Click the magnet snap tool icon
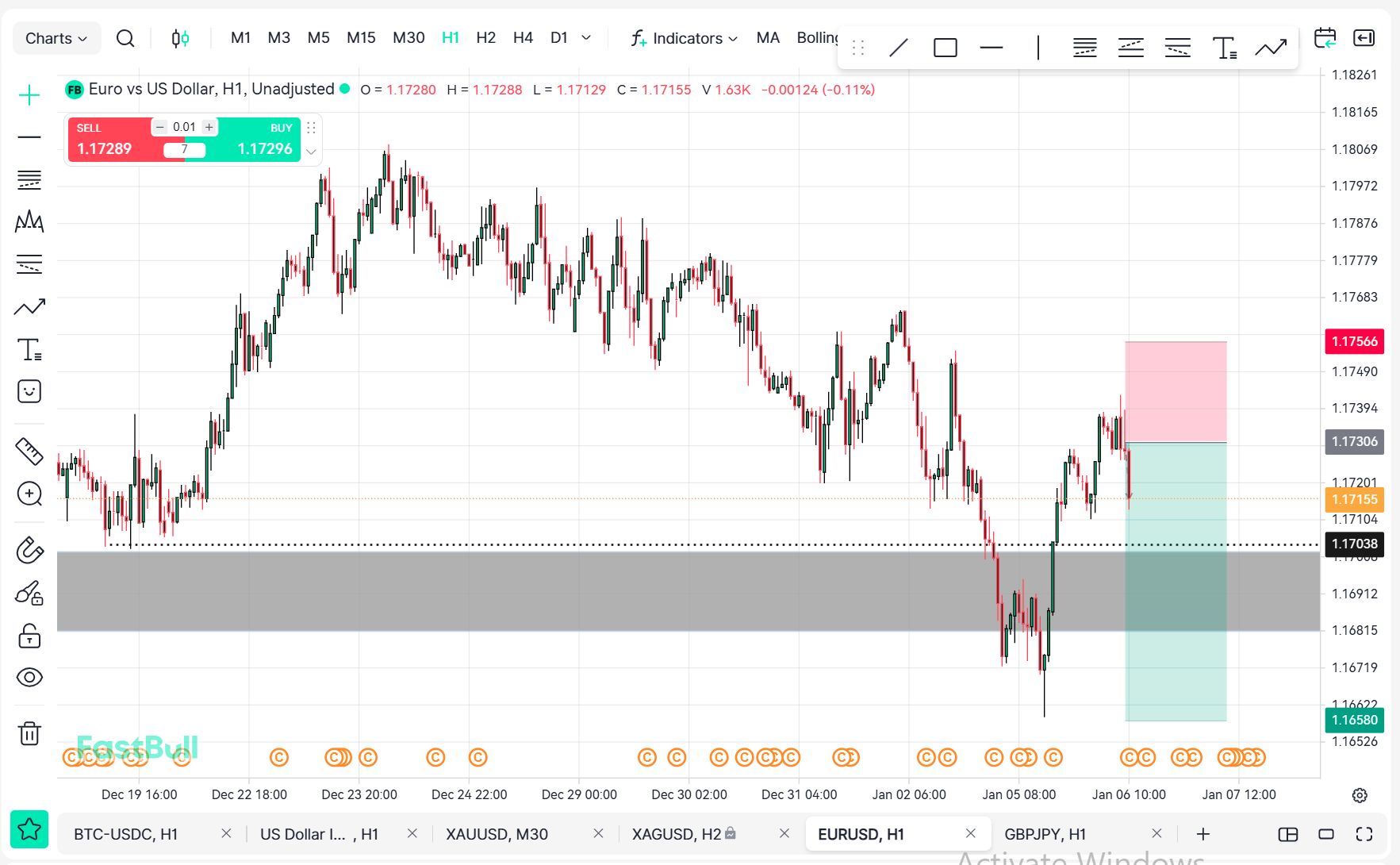Screen dimensions: 1400x865 click(29, 550)
